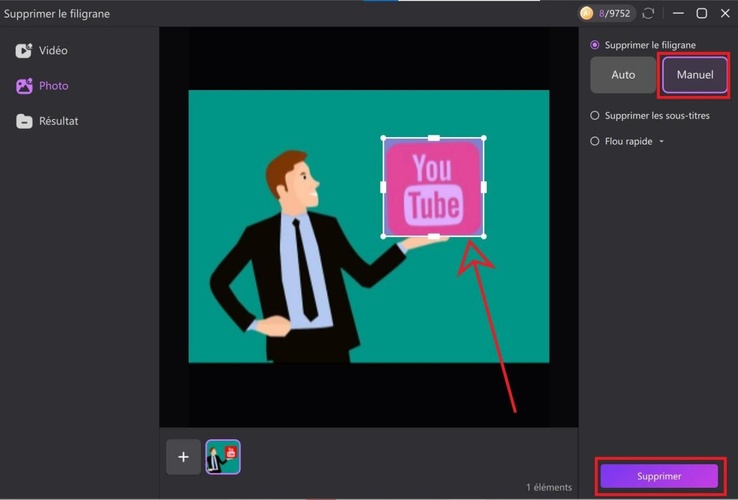Select the businessman image thumbnail

[223, 457]
